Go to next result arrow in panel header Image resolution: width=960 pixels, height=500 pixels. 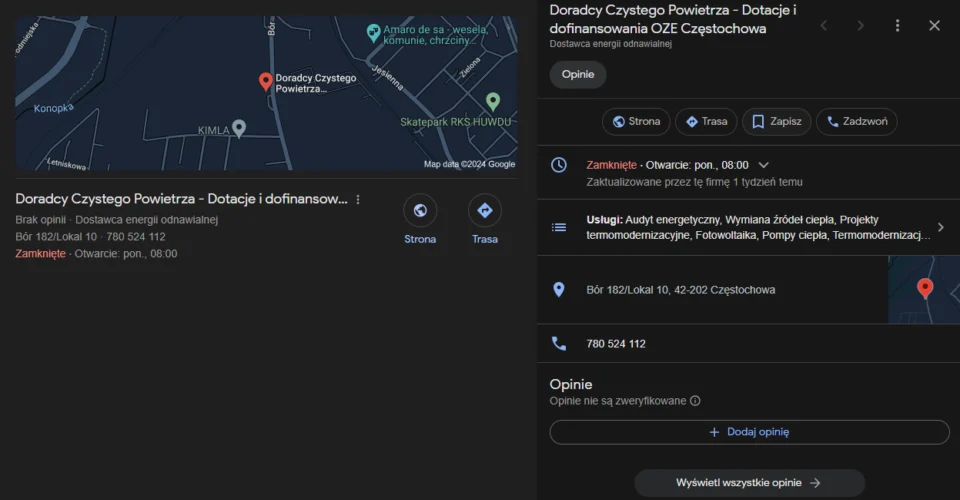[x=860, y=26]
